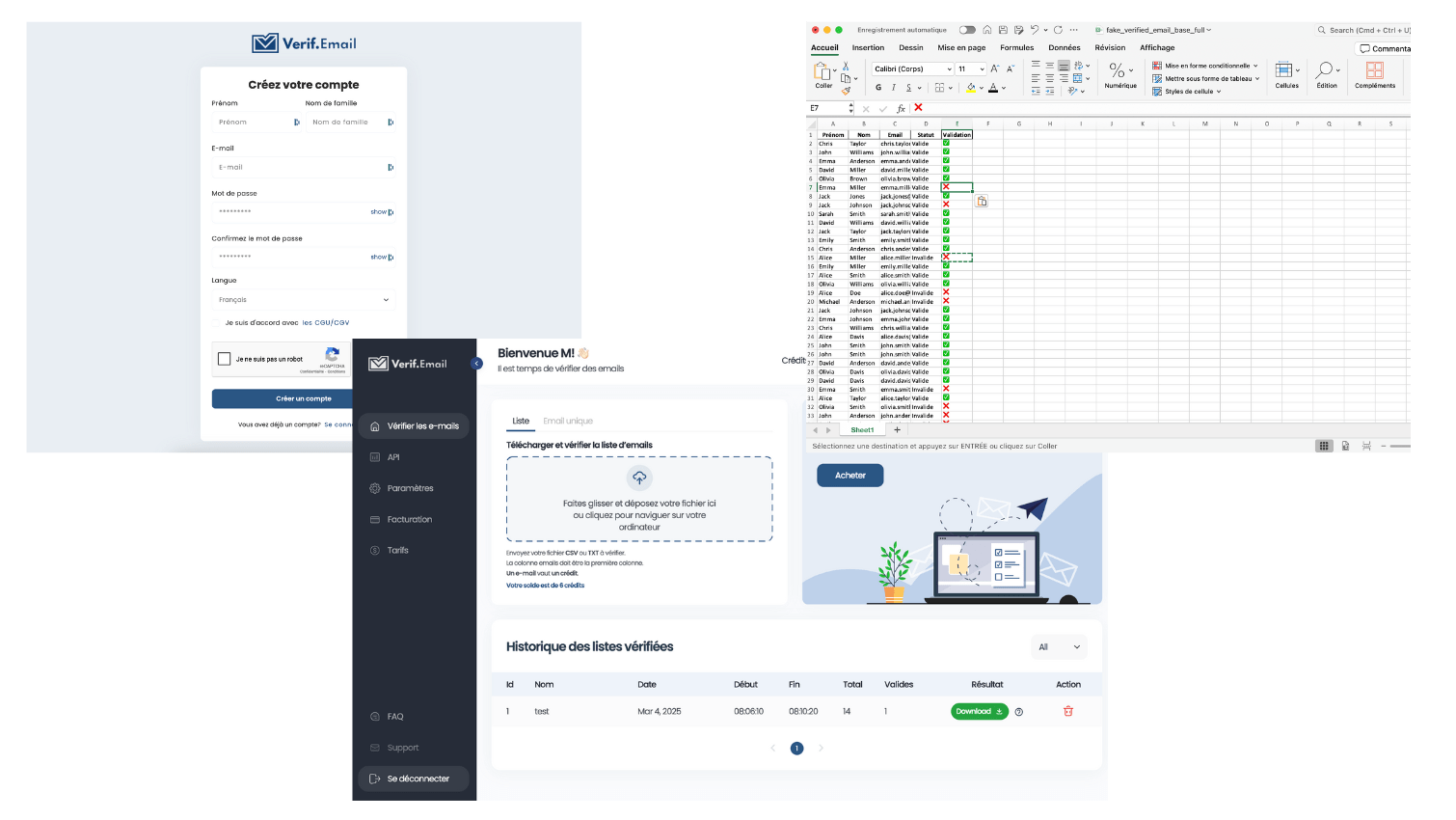Image resolution: width=1456 pixels, height=820 pixels.
Task: Click the Excel home icon in title bar
Action: pos(987,30)
